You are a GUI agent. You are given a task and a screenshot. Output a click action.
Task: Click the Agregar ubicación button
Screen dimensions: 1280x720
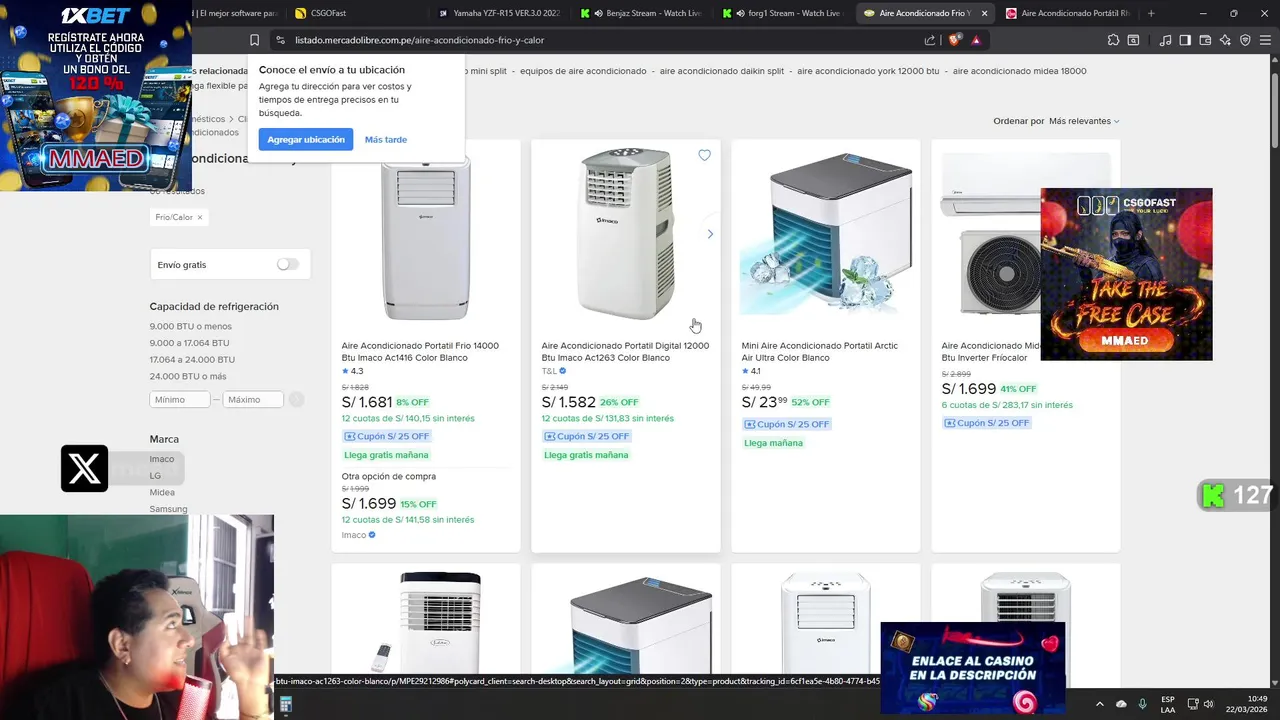point(306,140)
